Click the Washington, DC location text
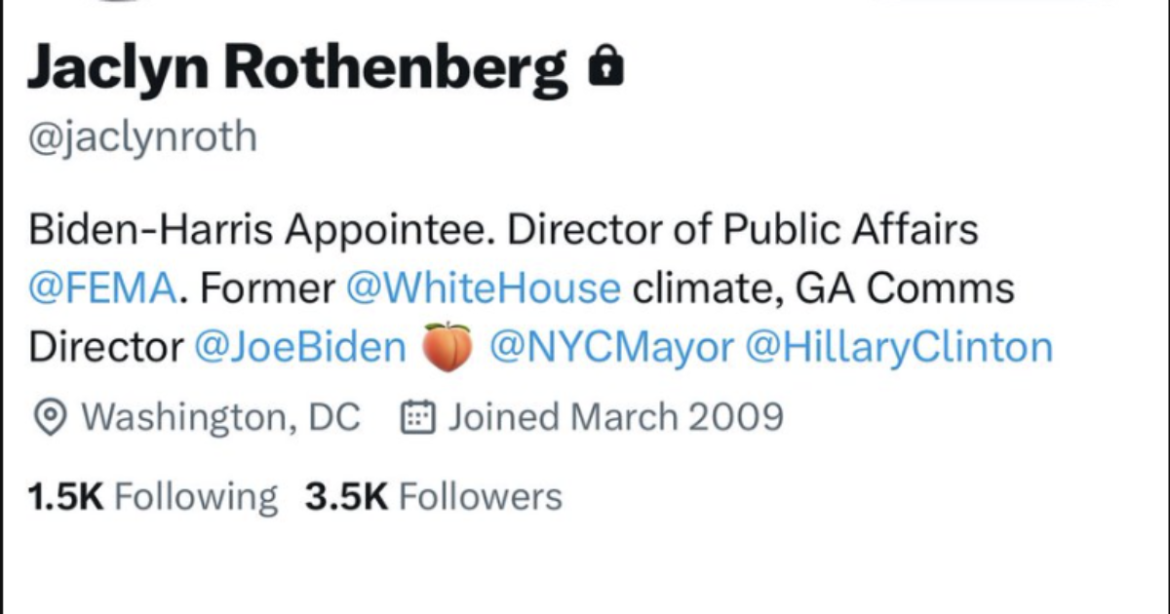 click(x=220, y=417)
